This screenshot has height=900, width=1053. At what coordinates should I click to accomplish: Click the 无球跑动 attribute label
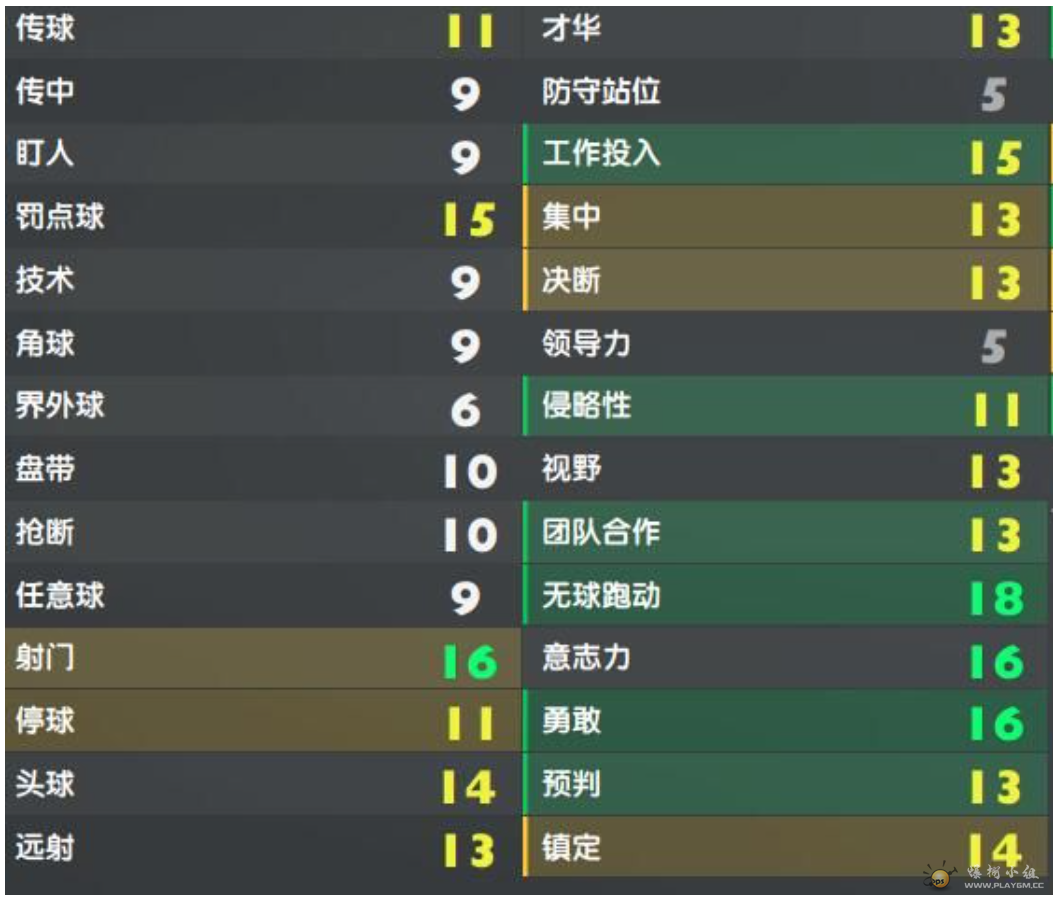coord(601,597)
